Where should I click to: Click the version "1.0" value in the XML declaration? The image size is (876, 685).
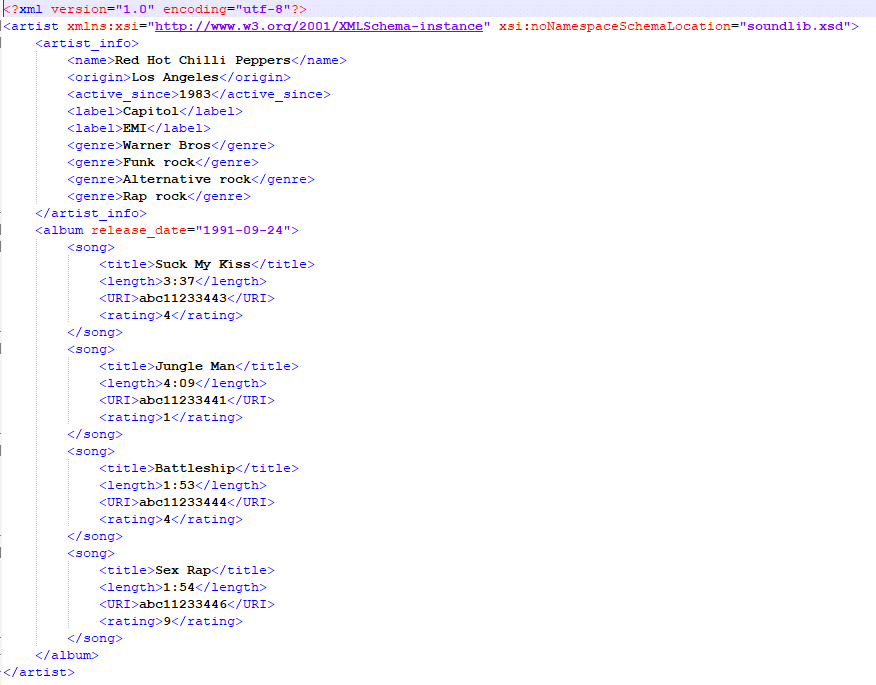pos(135,9)
